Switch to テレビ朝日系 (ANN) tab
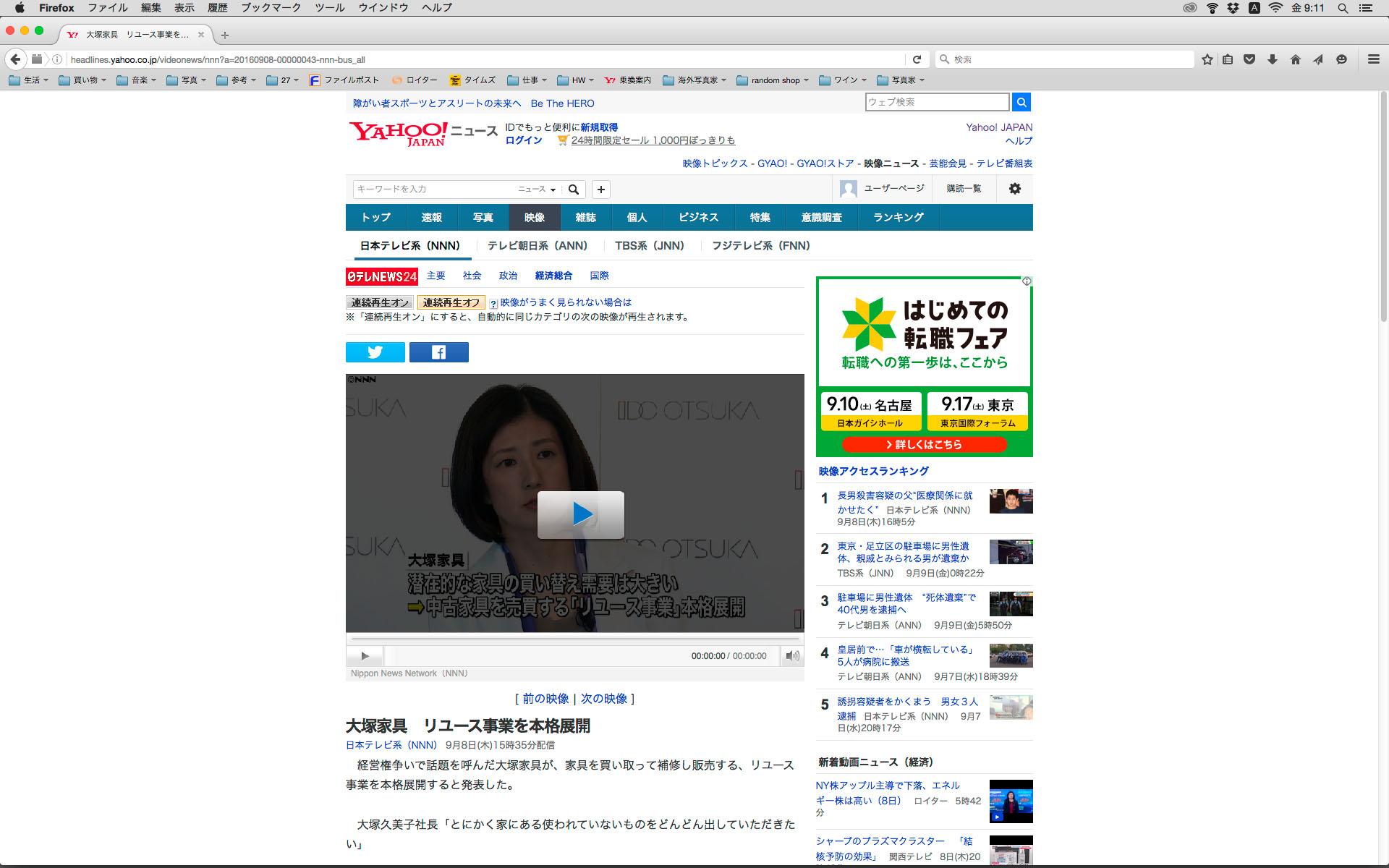This screenshot has width=1389, height=868. point(537,246)
